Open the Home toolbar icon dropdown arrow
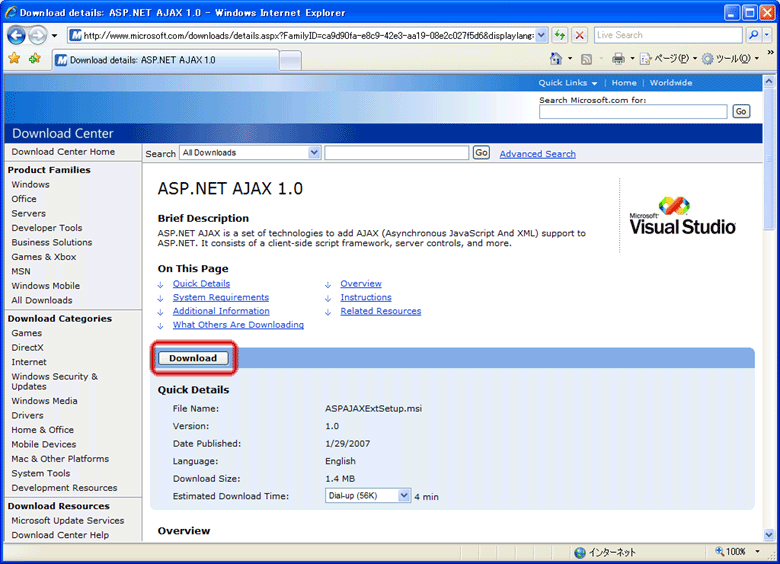This screenshot has width=780, height=564. (570, 59)
